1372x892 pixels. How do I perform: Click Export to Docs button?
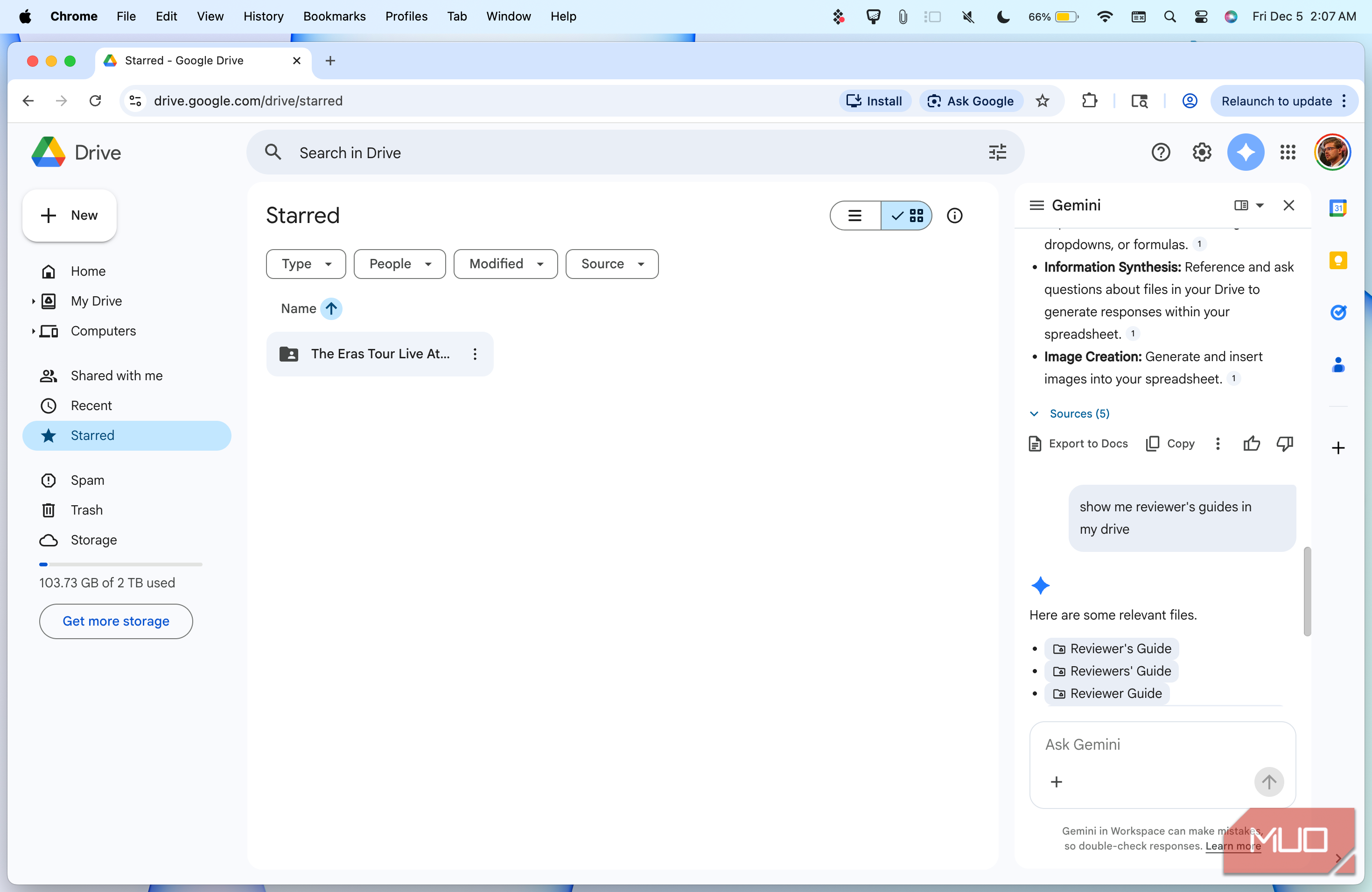[x=1078, y=443]
